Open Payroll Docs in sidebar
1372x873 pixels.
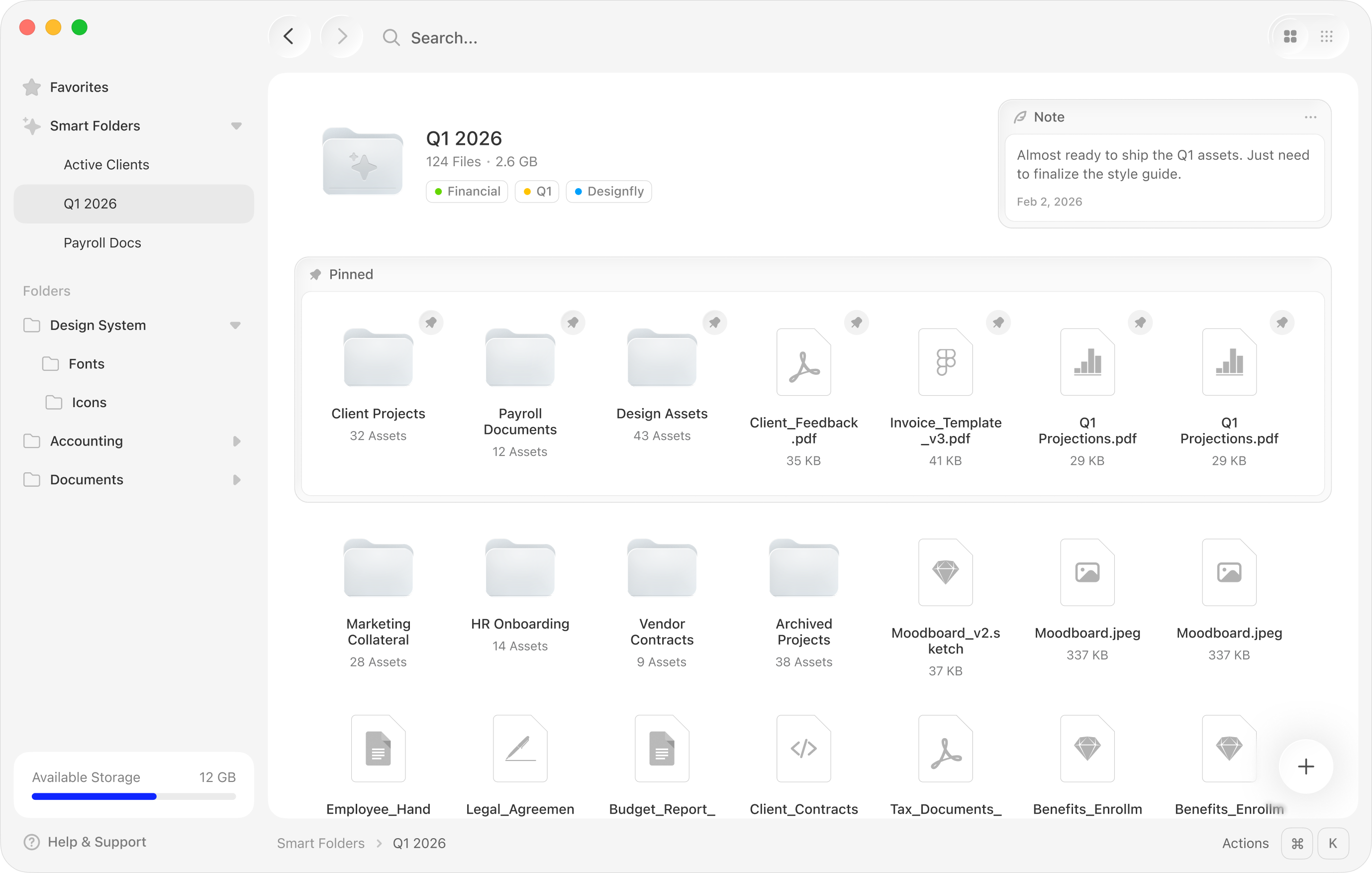(x=102, y=243)
